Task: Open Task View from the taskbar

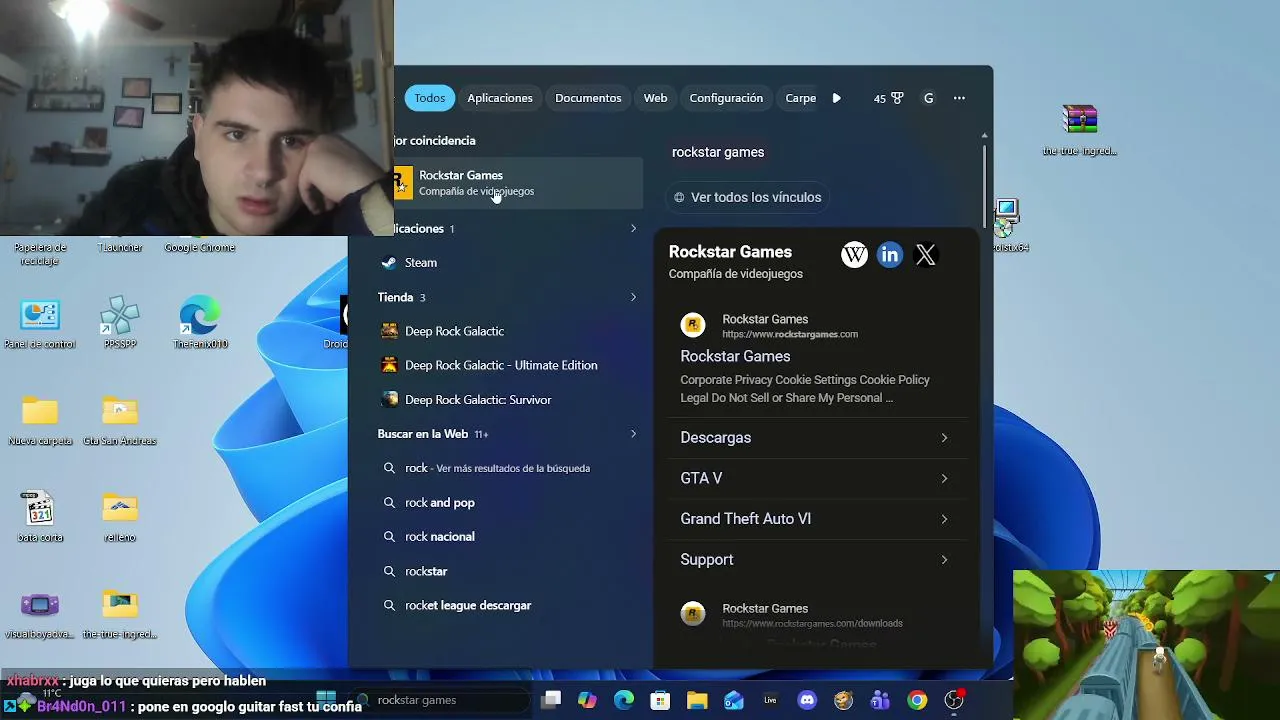Action: (551, 700)
